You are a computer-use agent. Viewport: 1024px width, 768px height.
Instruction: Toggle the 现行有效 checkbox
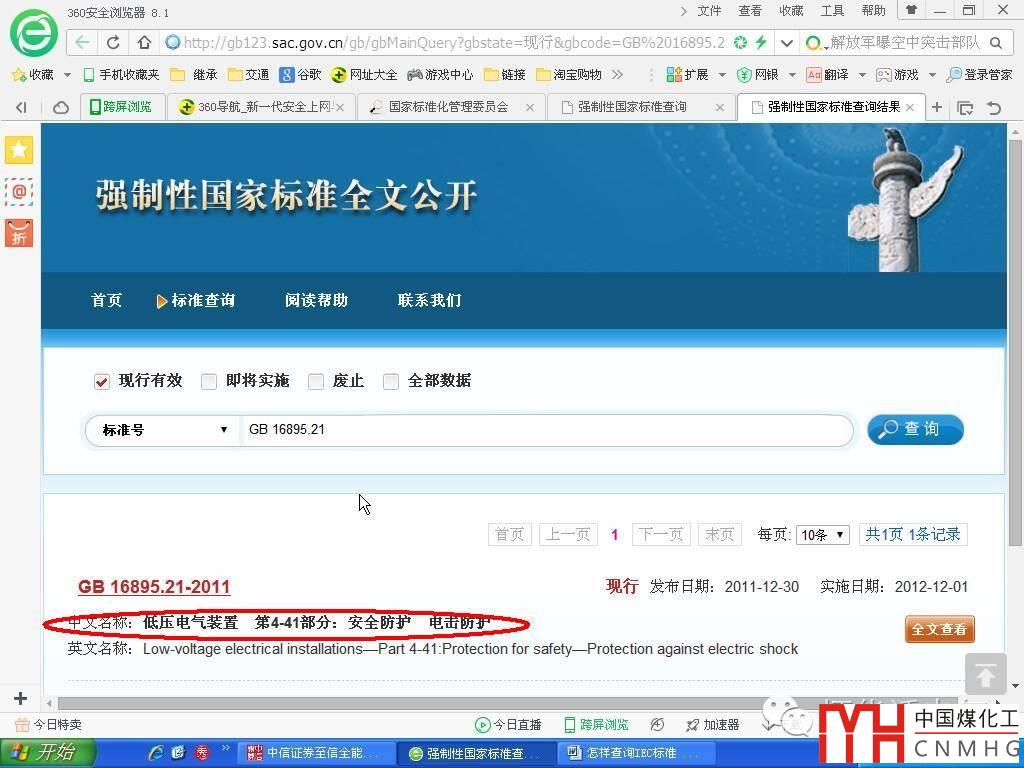[x=101, y=381]
